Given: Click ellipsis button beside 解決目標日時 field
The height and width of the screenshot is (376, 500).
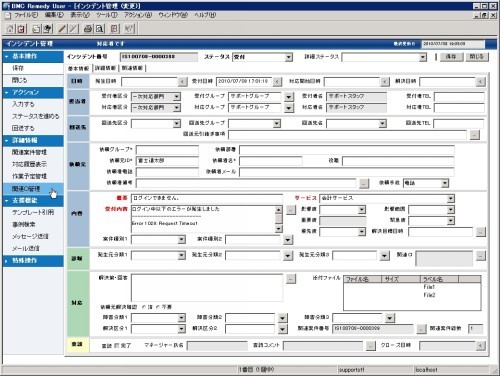Looking at the screenshot, I should click(480, 232).
